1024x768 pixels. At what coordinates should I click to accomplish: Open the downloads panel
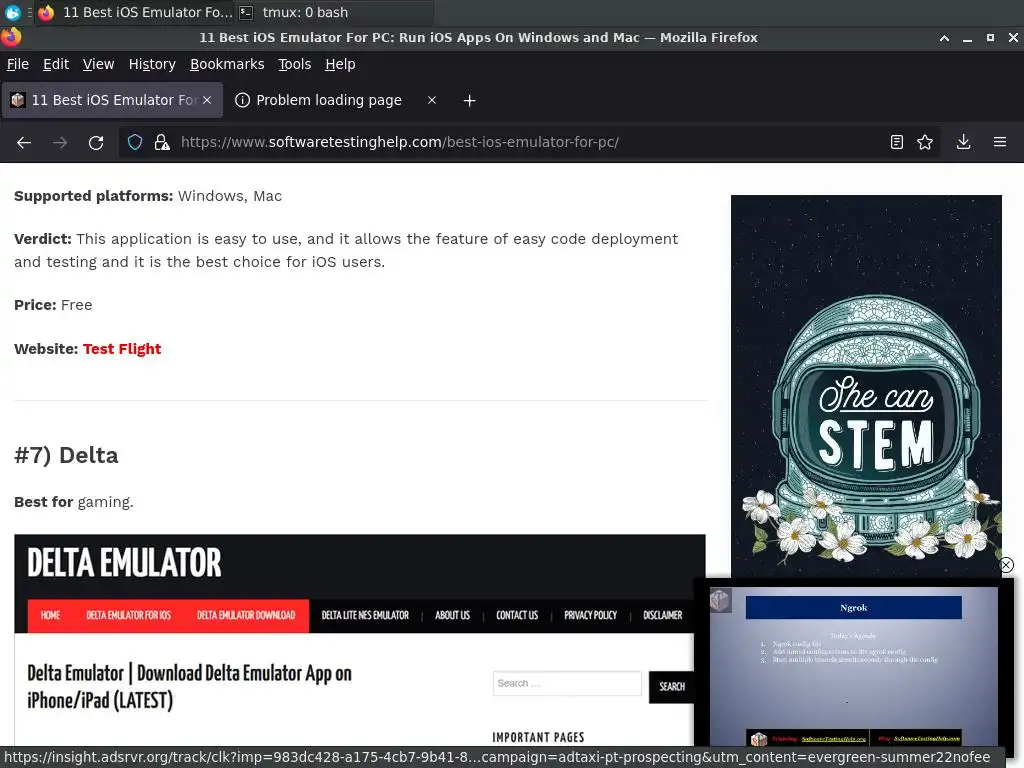pyautogui.click(x=963, y=142)
